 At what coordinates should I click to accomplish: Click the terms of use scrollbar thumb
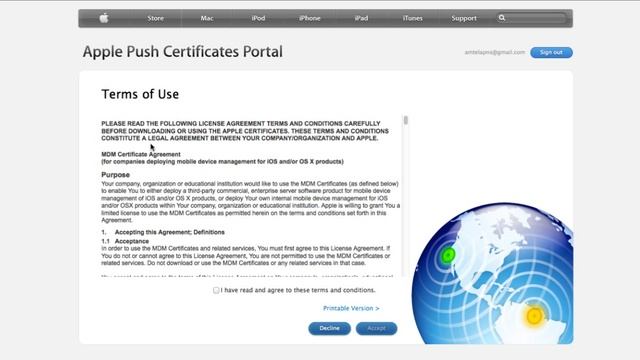405,120
